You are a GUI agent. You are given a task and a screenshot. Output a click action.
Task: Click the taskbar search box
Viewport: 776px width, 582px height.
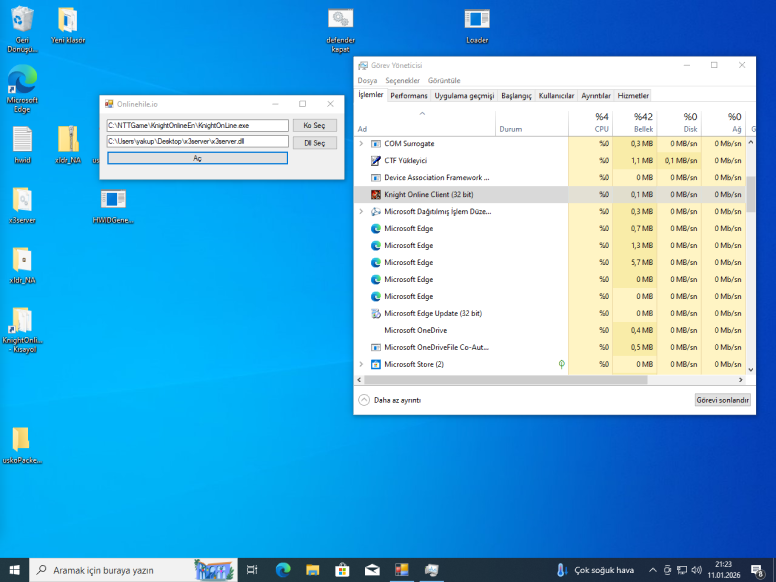[x=134, y=570]
